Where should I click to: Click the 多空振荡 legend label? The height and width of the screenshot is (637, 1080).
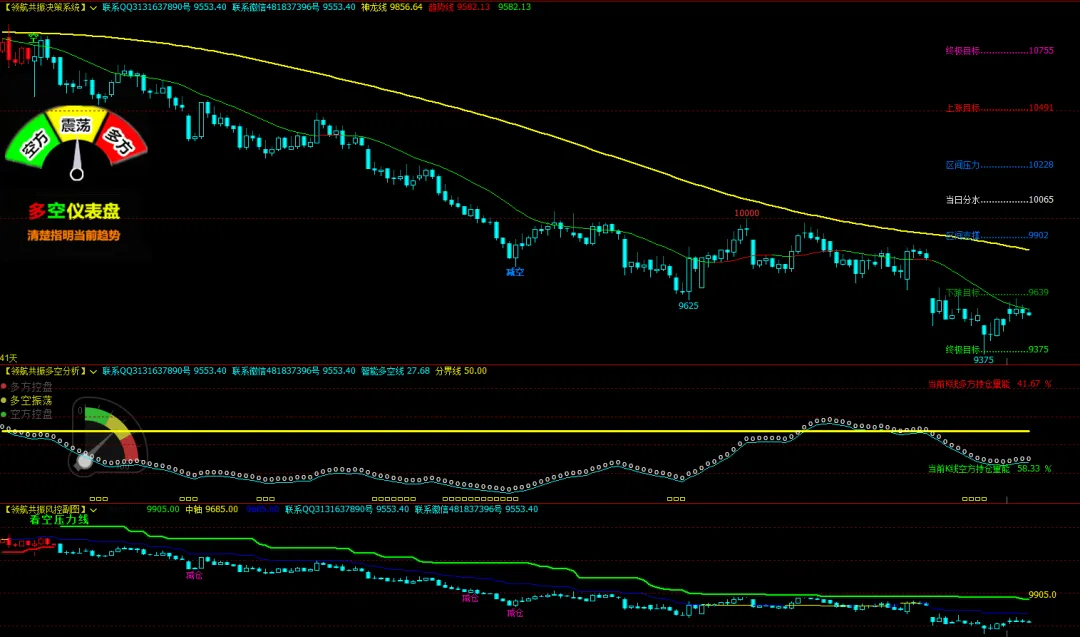pos(31,400)
